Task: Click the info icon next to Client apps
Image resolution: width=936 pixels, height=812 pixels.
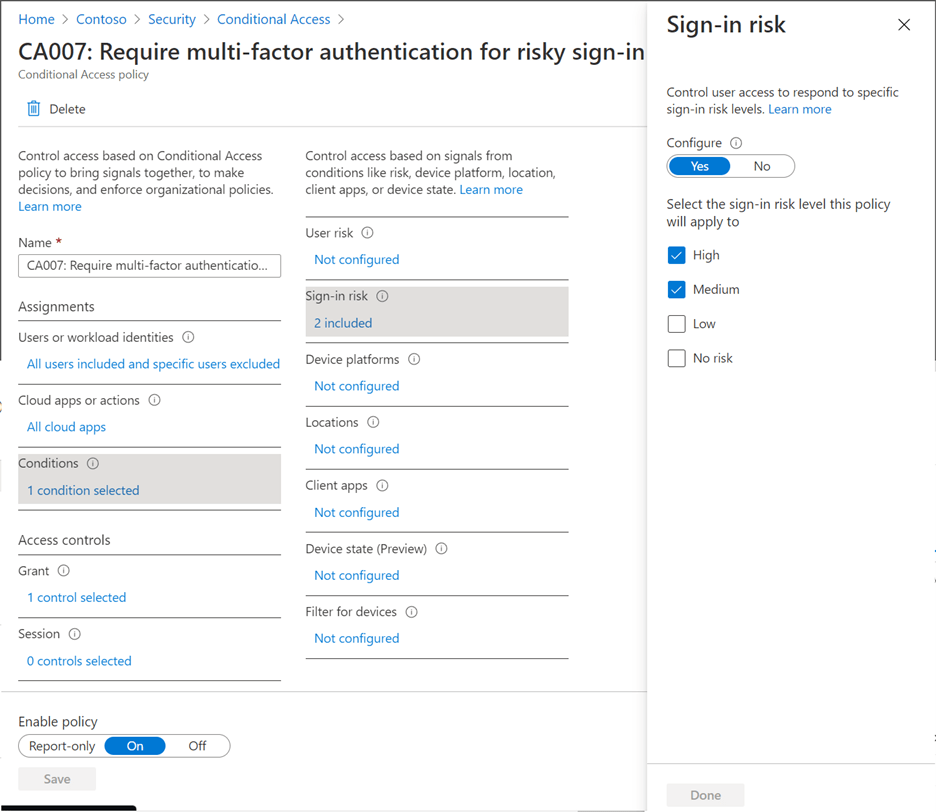Action: pos(383,485)
